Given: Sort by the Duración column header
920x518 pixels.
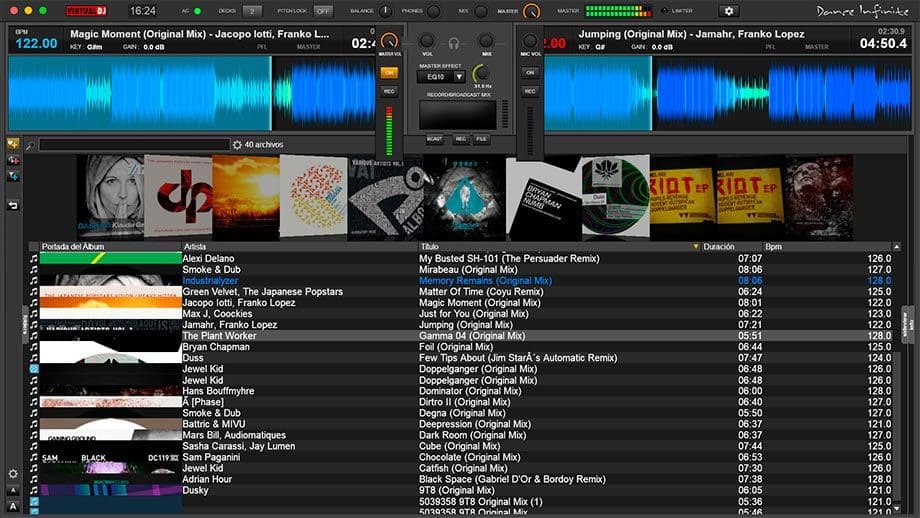Looking at the screenshot, I should point(732,246).
